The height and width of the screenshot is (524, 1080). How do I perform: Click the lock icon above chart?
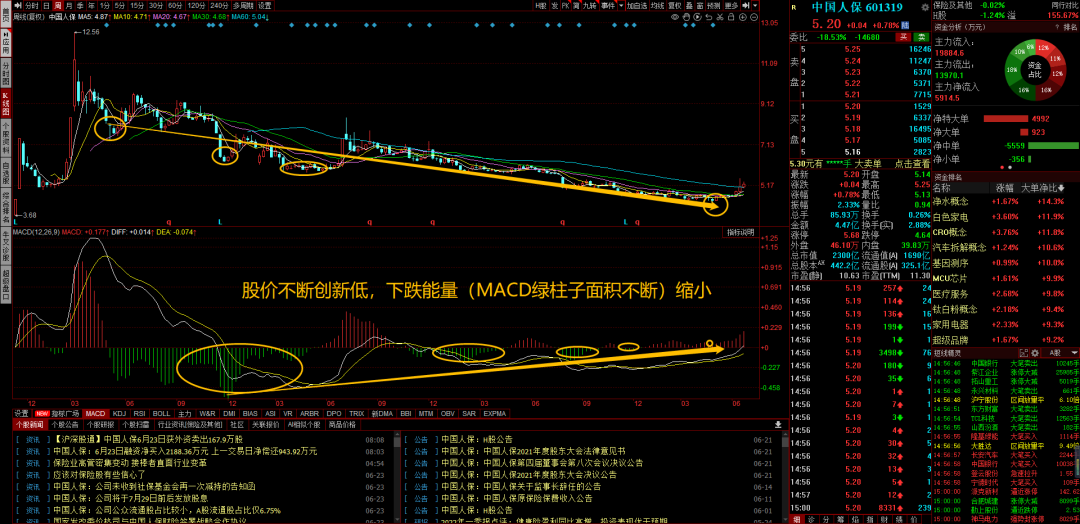coord(731,17)
